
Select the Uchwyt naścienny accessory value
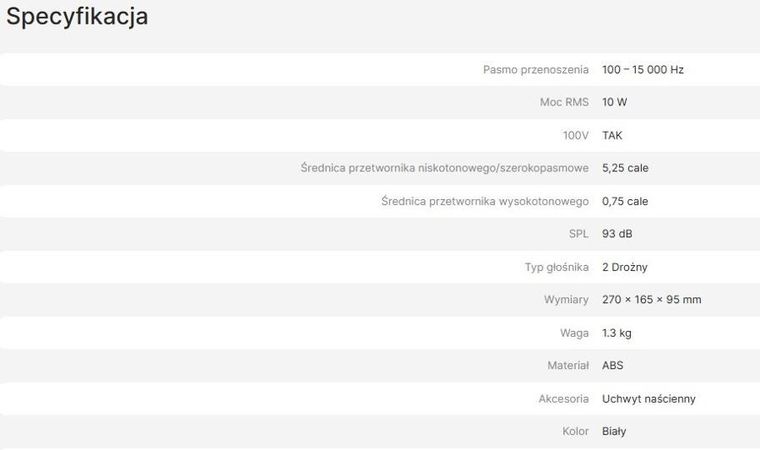tap(648, 399)
